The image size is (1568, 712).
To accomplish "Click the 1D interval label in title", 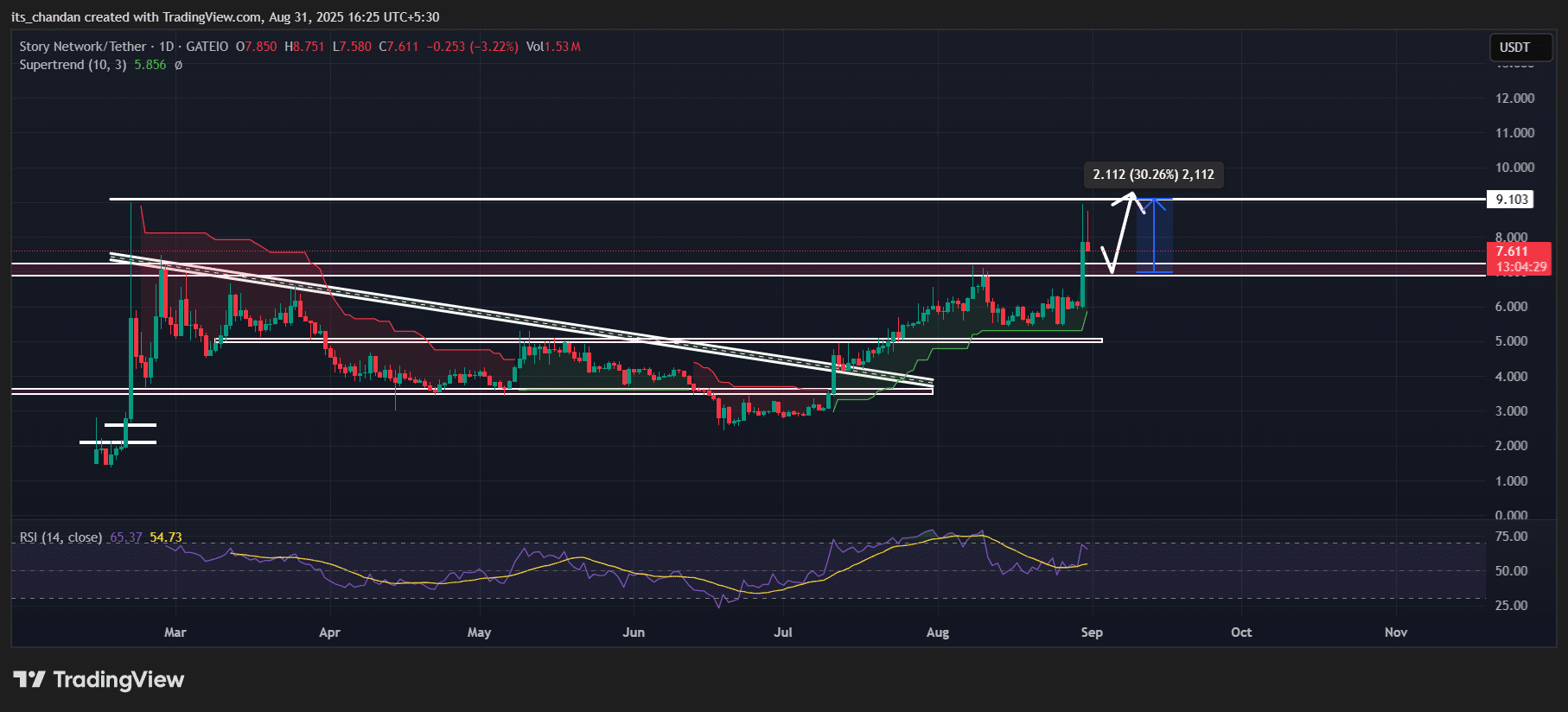I will pyautogui.click(x=166, y=47).
